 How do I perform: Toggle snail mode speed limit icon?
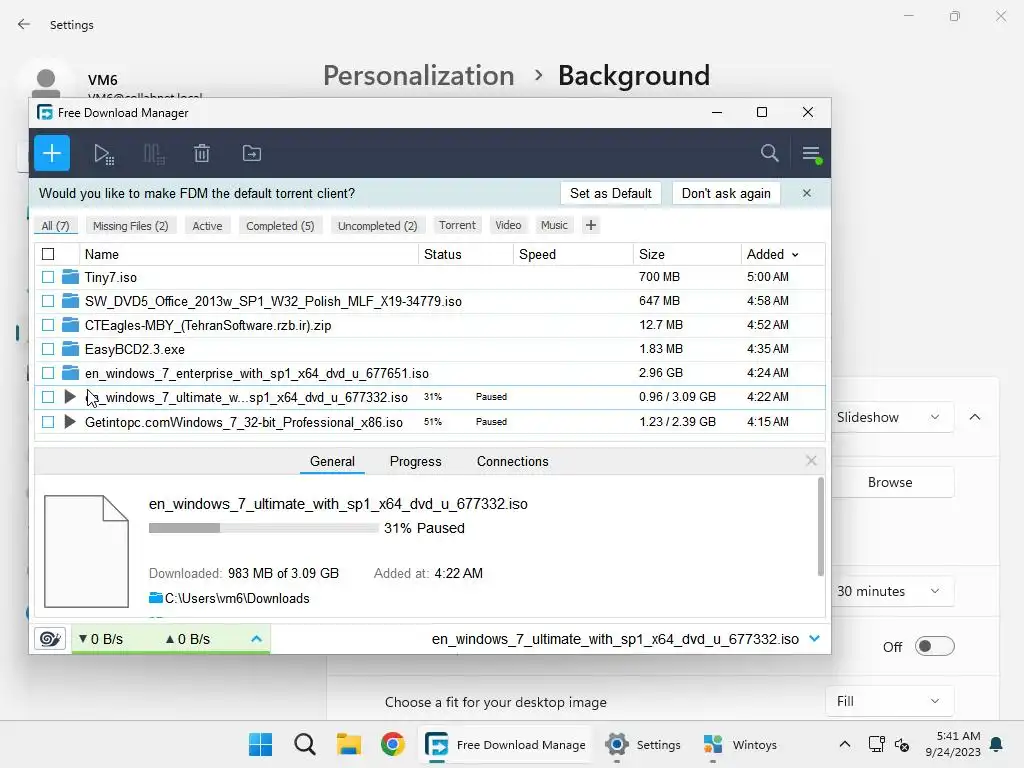[50, 639]
